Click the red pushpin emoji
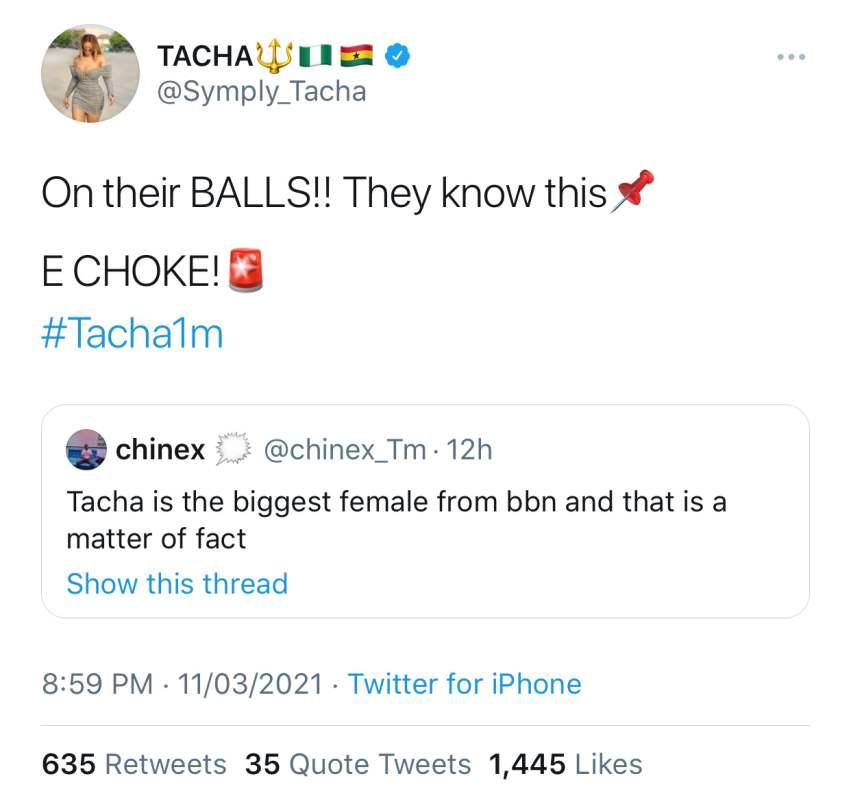Viewport: 851px width, 800px height. (632, 191)
